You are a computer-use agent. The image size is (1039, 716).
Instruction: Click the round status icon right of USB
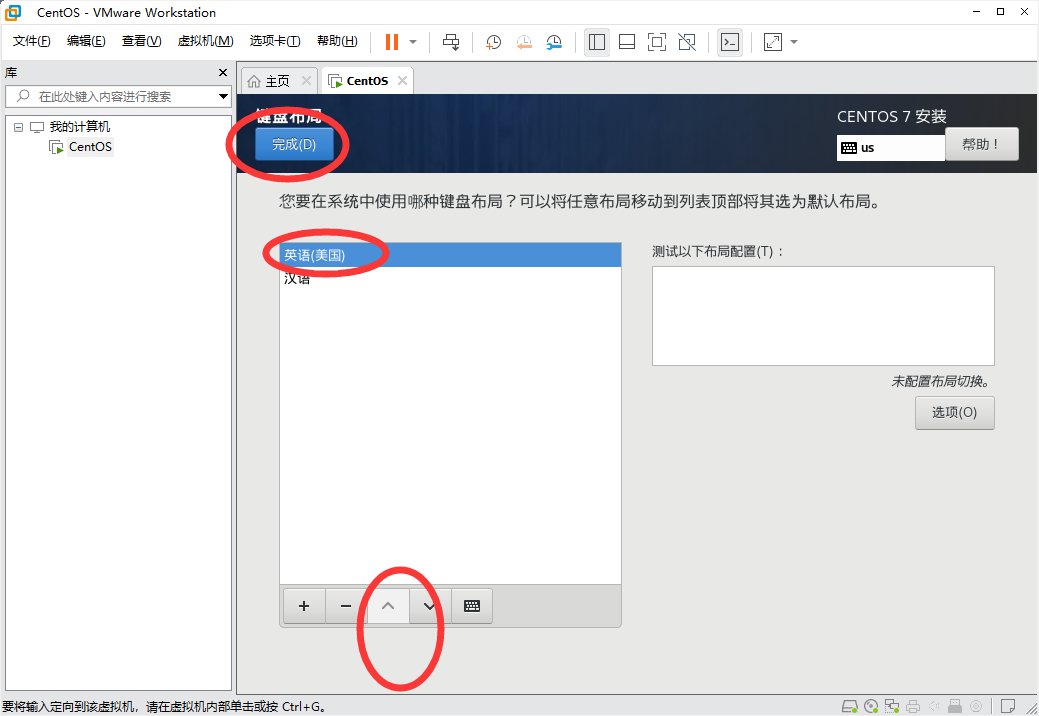point(976,707)
